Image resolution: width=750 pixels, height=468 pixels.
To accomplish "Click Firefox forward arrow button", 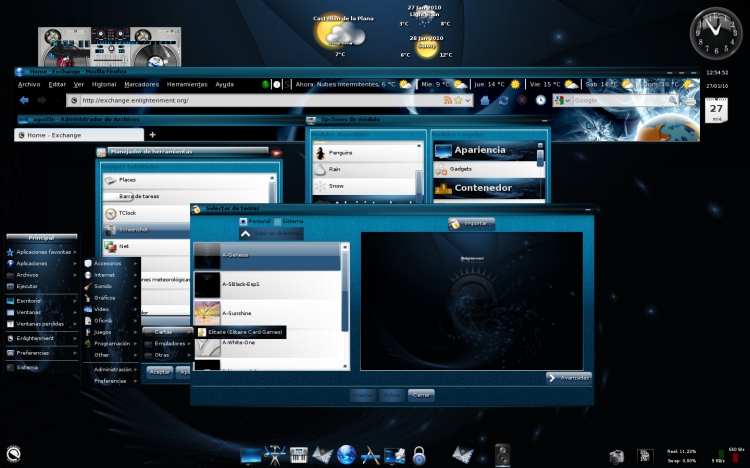I will click(42, 100).
